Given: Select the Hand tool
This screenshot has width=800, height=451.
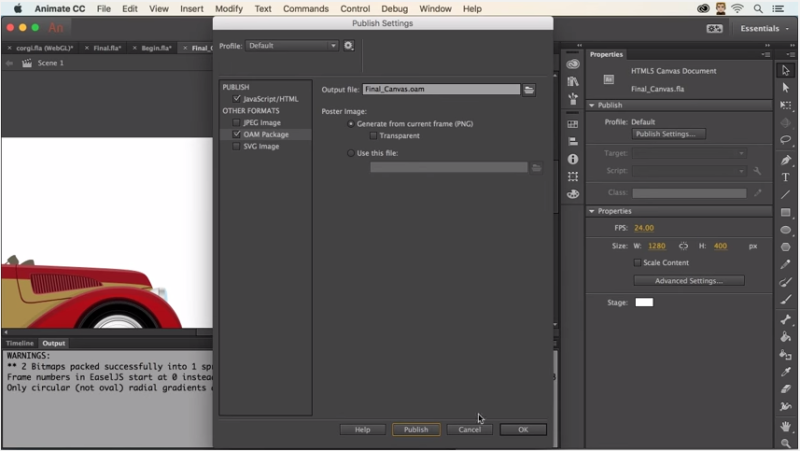Looking at the screenshot, I should tap(786, 426).
